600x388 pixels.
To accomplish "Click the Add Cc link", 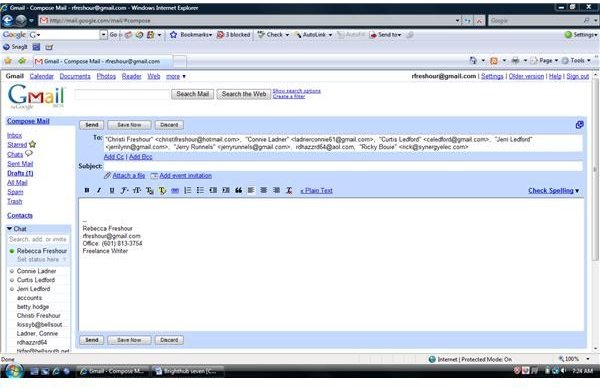I will coord(114,157).
